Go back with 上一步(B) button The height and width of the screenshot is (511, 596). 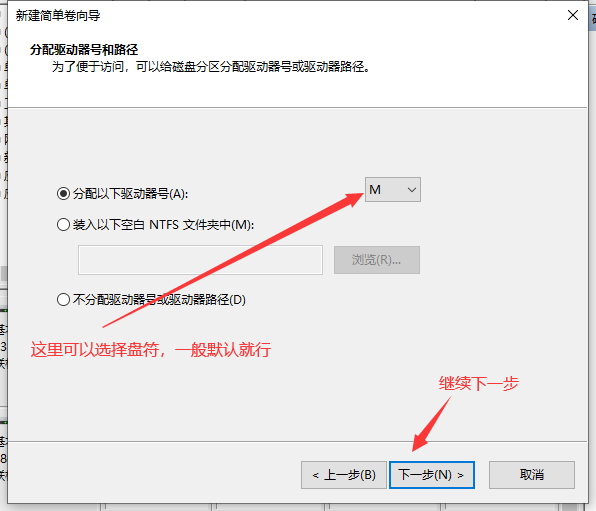[x=344, y=475]
